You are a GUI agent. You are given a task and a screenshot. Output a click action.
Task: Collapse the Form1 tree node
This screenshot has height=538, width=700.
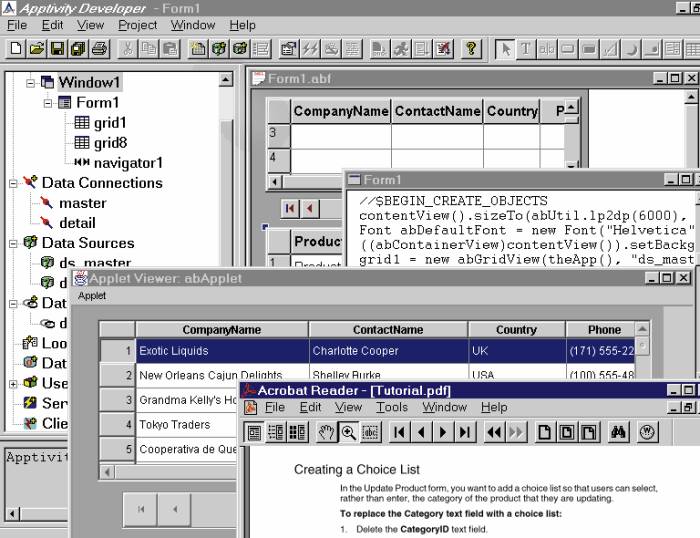coord(48,103)
